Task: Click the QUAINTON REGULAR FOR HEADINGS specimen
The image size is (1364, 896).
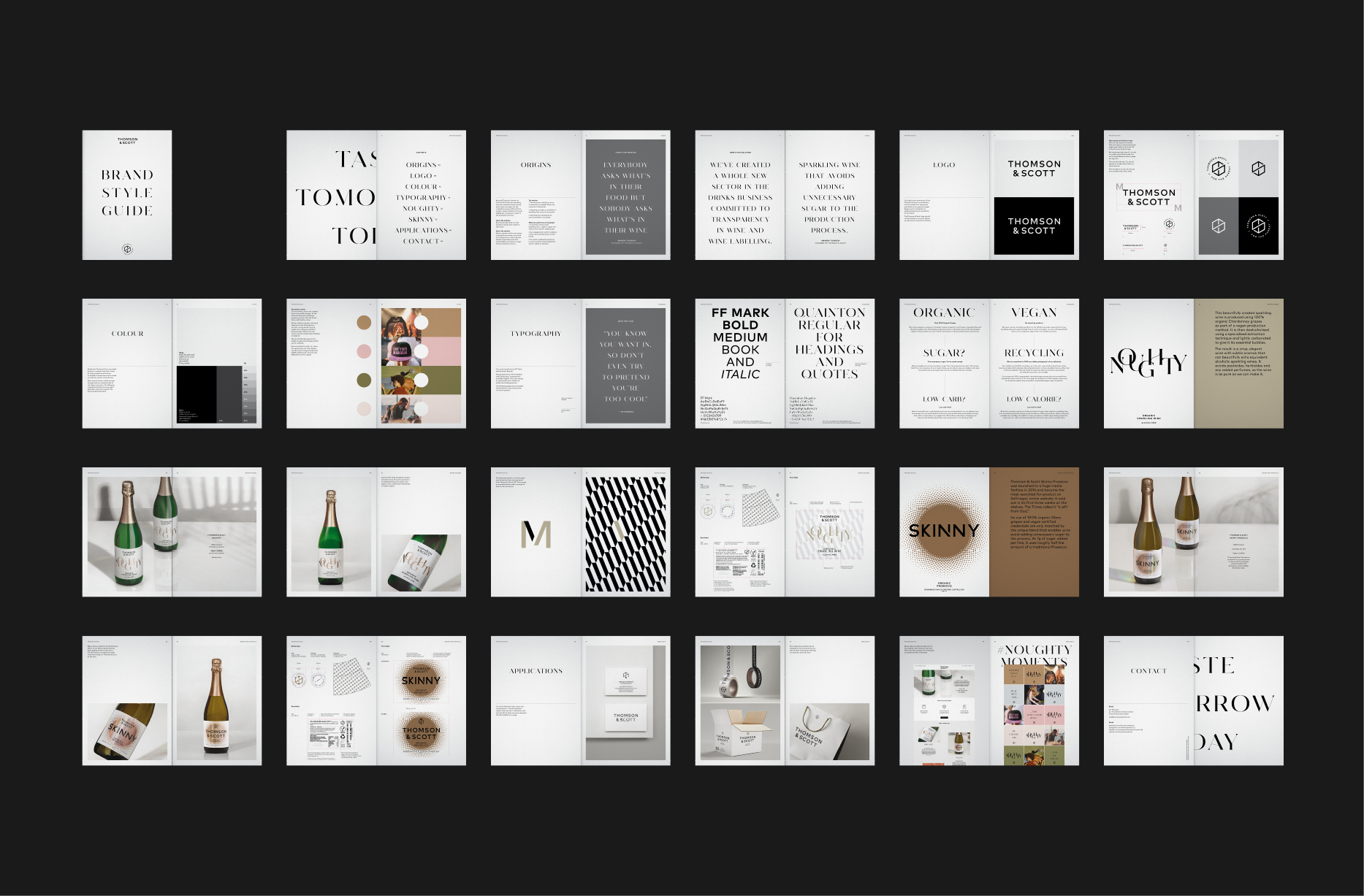Action: click(830, 343)
